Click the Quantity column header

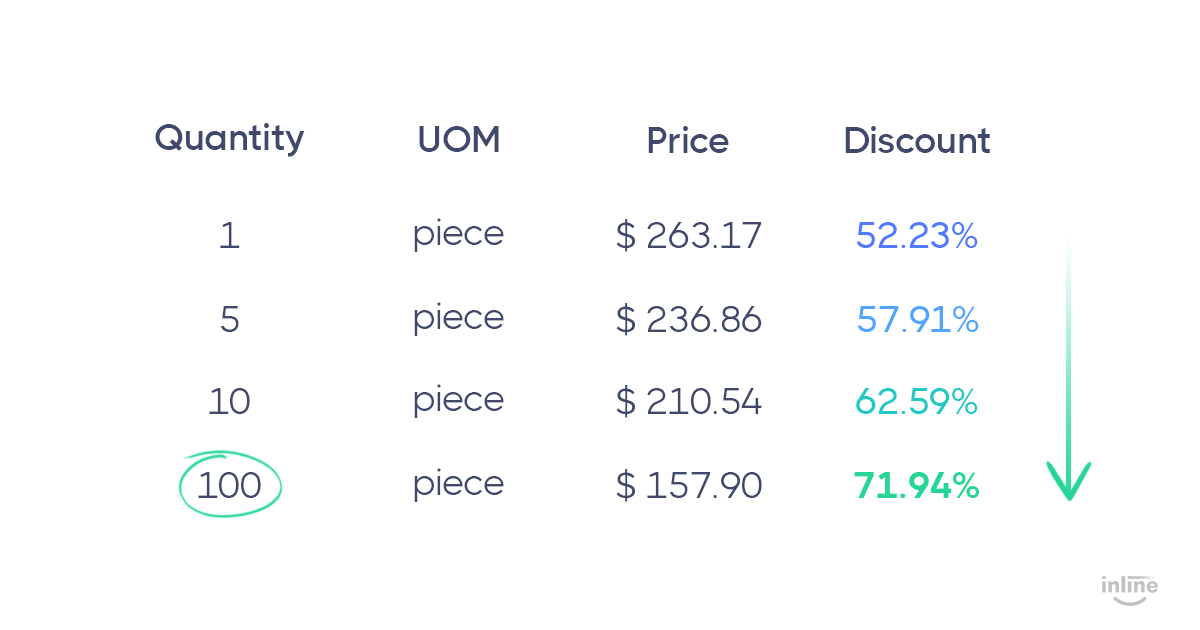click(229, 139)
